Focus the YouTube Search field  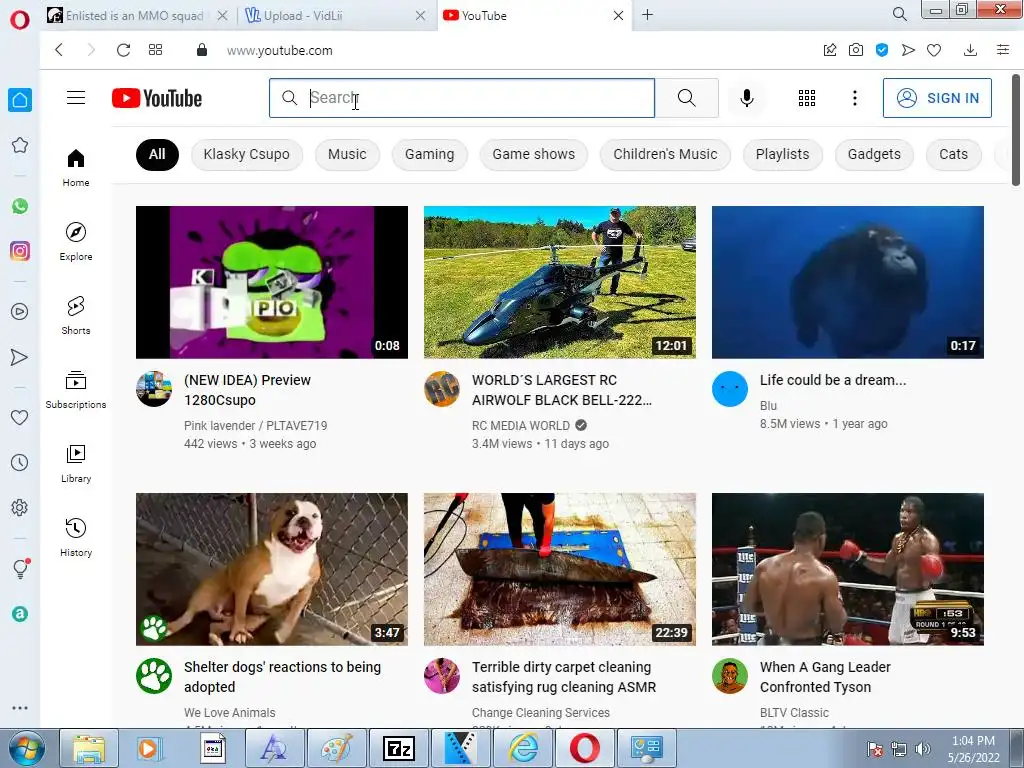pyautogui.click(x=462, y=98)
